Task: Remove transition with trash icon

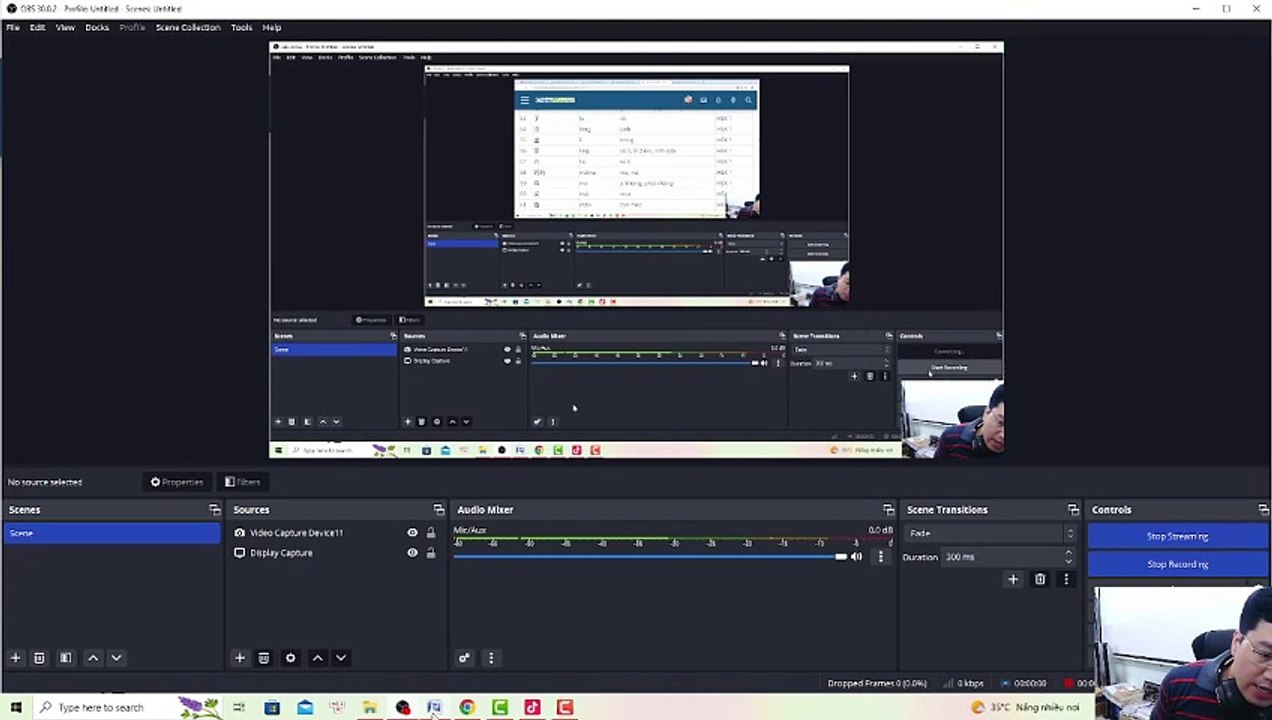Action: (x=1040, y=579)
